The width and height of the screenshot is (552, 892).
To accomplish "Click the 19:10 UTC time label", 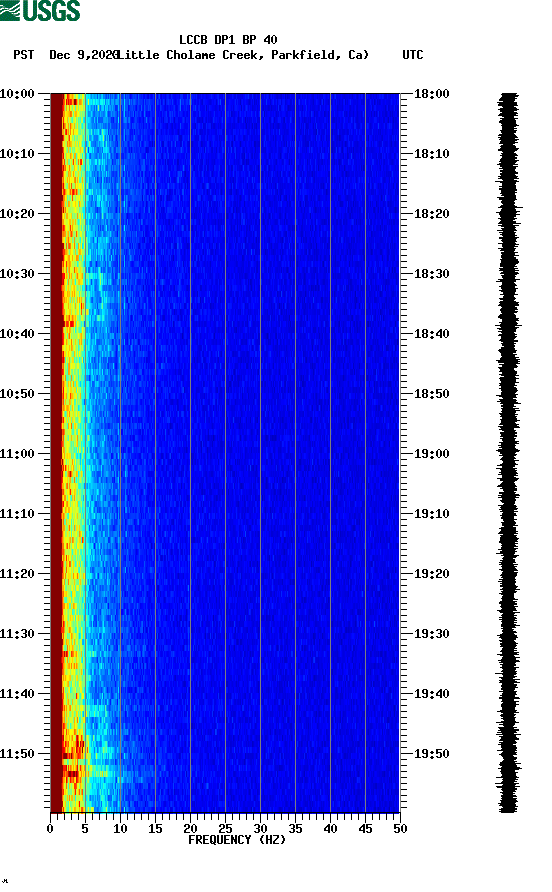I will point(431,514).
